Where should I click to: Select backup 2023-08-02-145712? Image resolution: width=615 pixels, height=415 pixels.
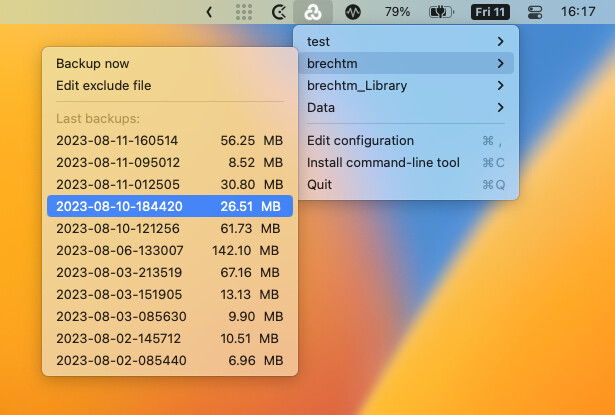pos(170,338)
